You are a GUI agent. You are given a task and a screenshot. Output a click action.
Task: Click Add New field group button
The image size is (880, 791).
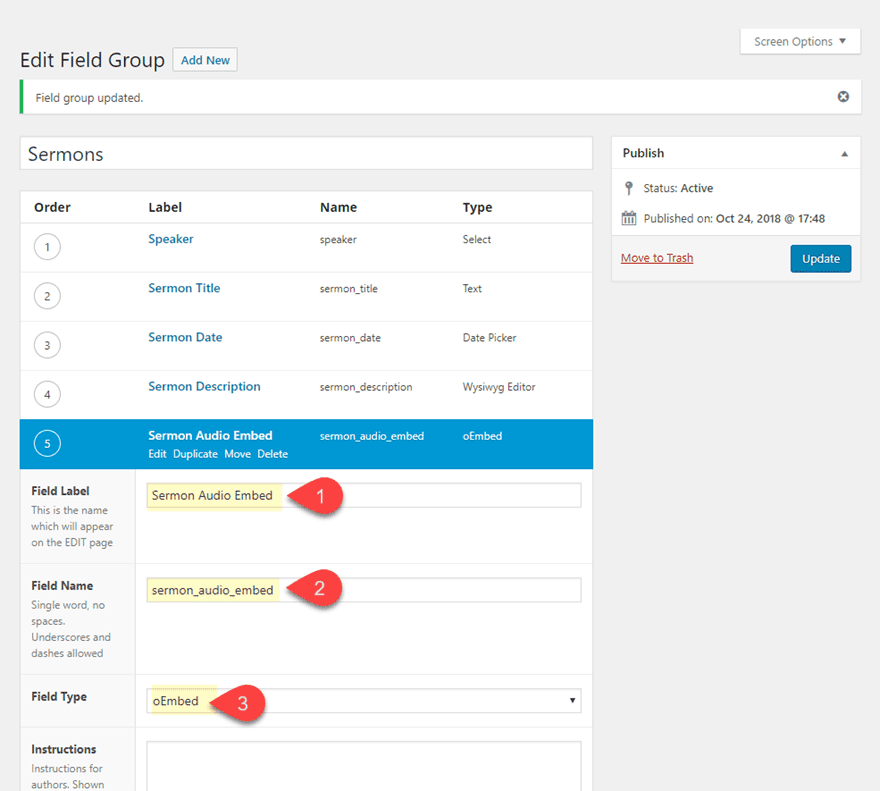click(205, 60)
